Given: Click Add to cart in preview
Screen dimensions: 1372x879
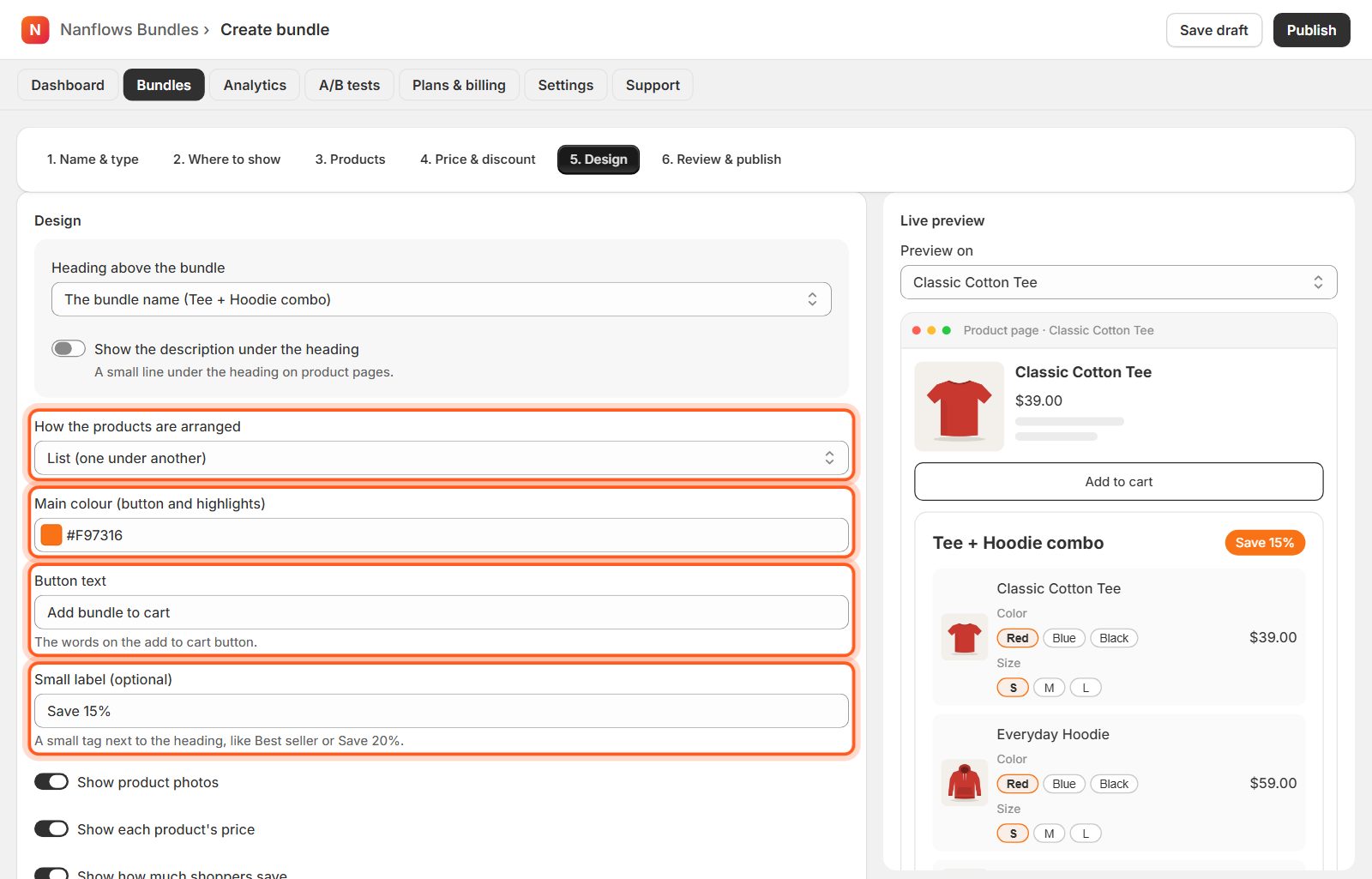Looking at the screenshot, I should point(1119,481).
